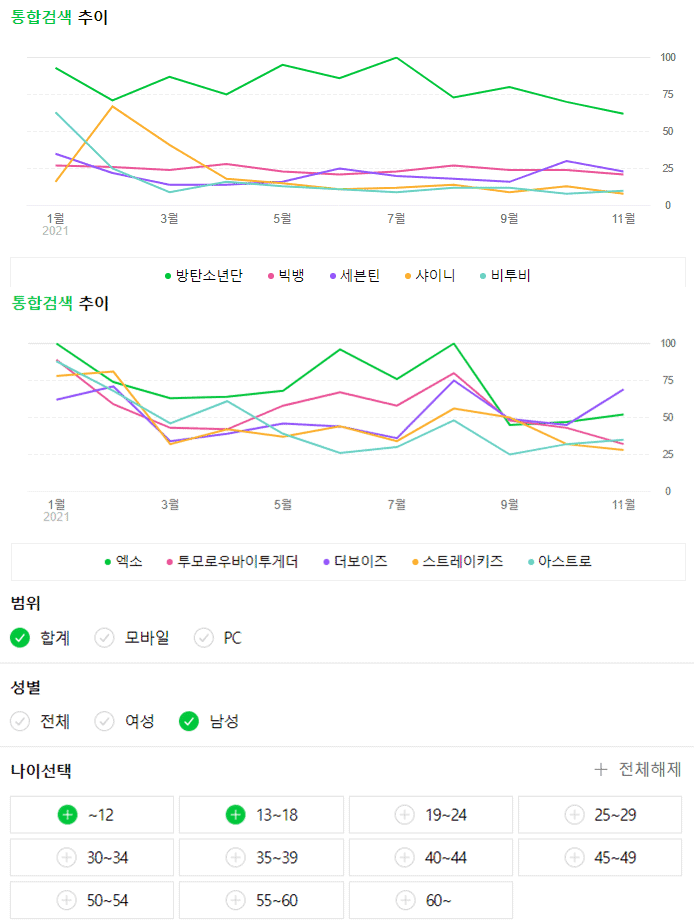The width and height of the screenshot is (694, 924).
Task: Hide 엑소 line via second chart legend
Action: tap(124, 562)
